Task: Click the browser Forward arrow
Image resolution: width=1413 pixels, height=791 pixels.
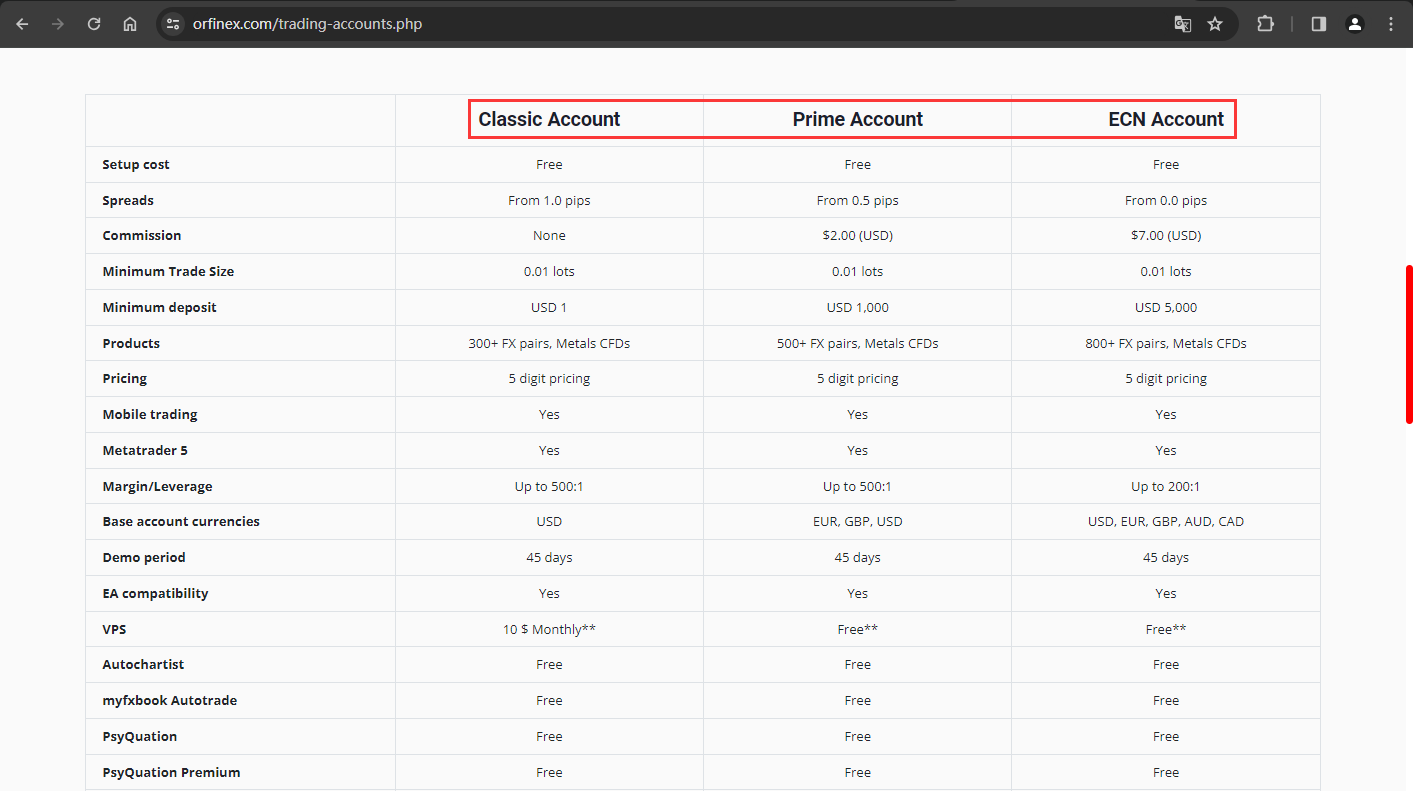Action: tap(58, 24)
